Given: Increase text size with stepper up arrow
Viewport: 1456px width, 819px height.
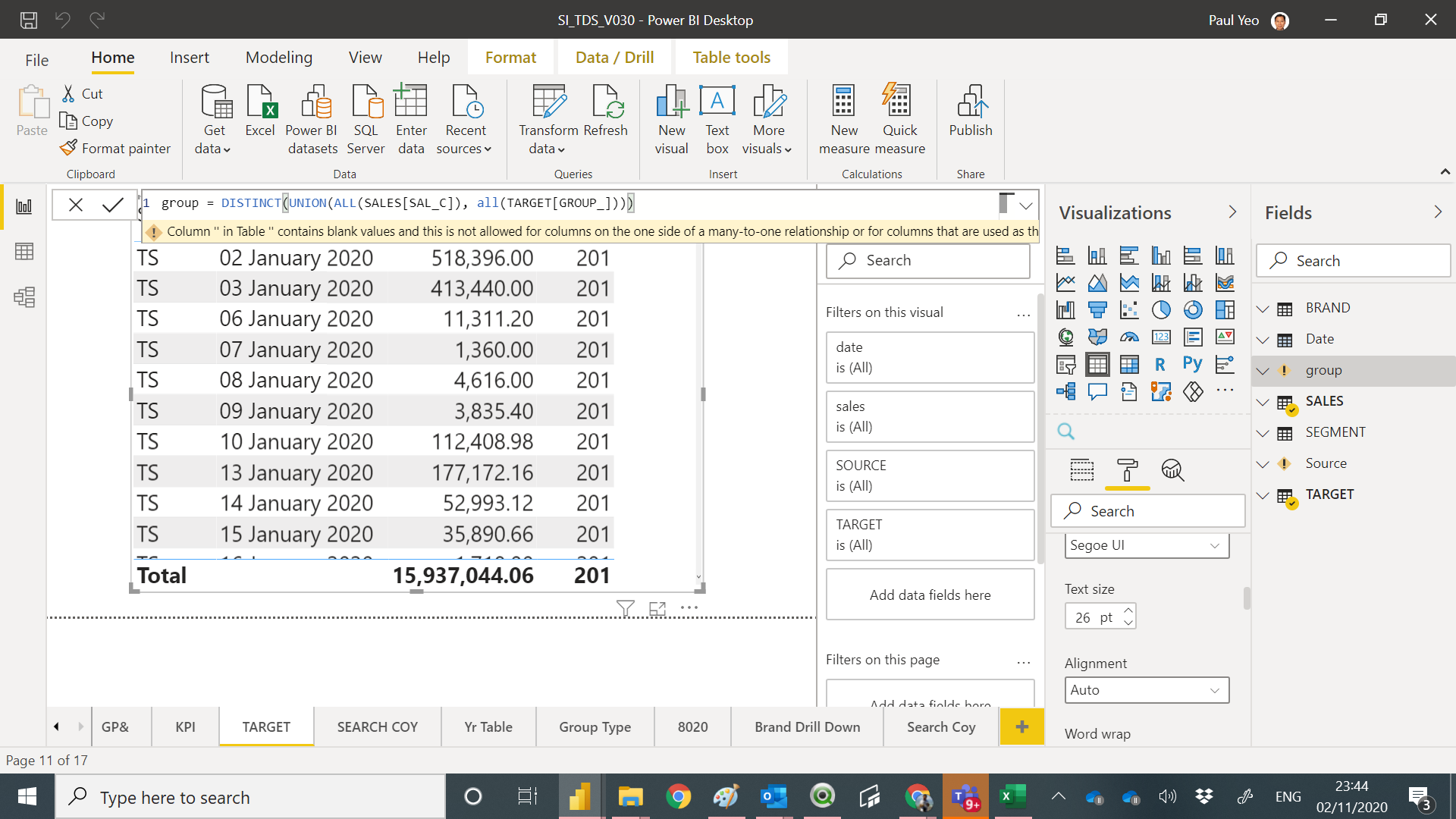Looking at the screenshot, I should (x=1128, y=610).
